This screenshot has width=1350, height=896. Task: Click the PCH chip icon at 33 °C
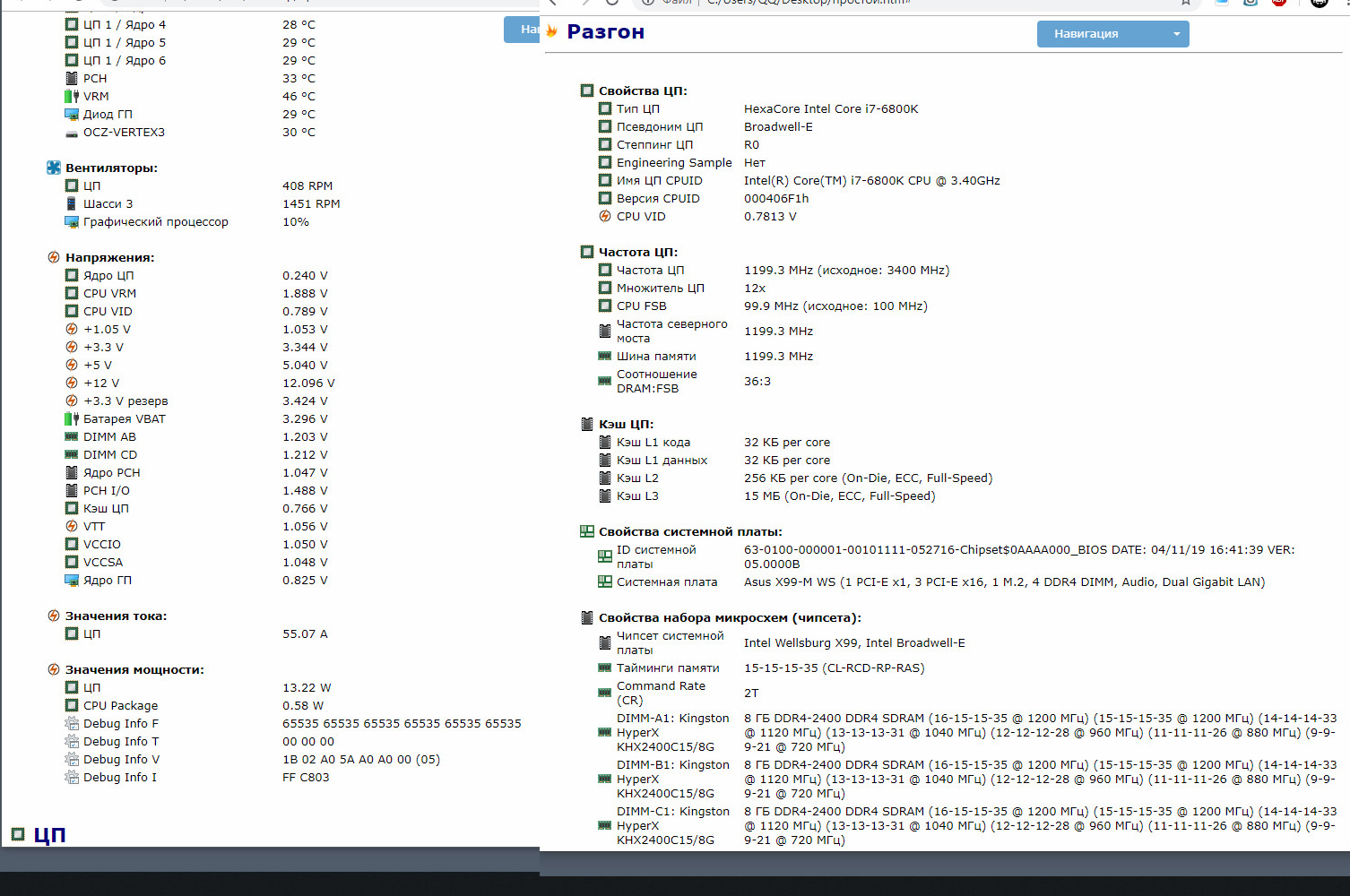(x=72, y=78)
